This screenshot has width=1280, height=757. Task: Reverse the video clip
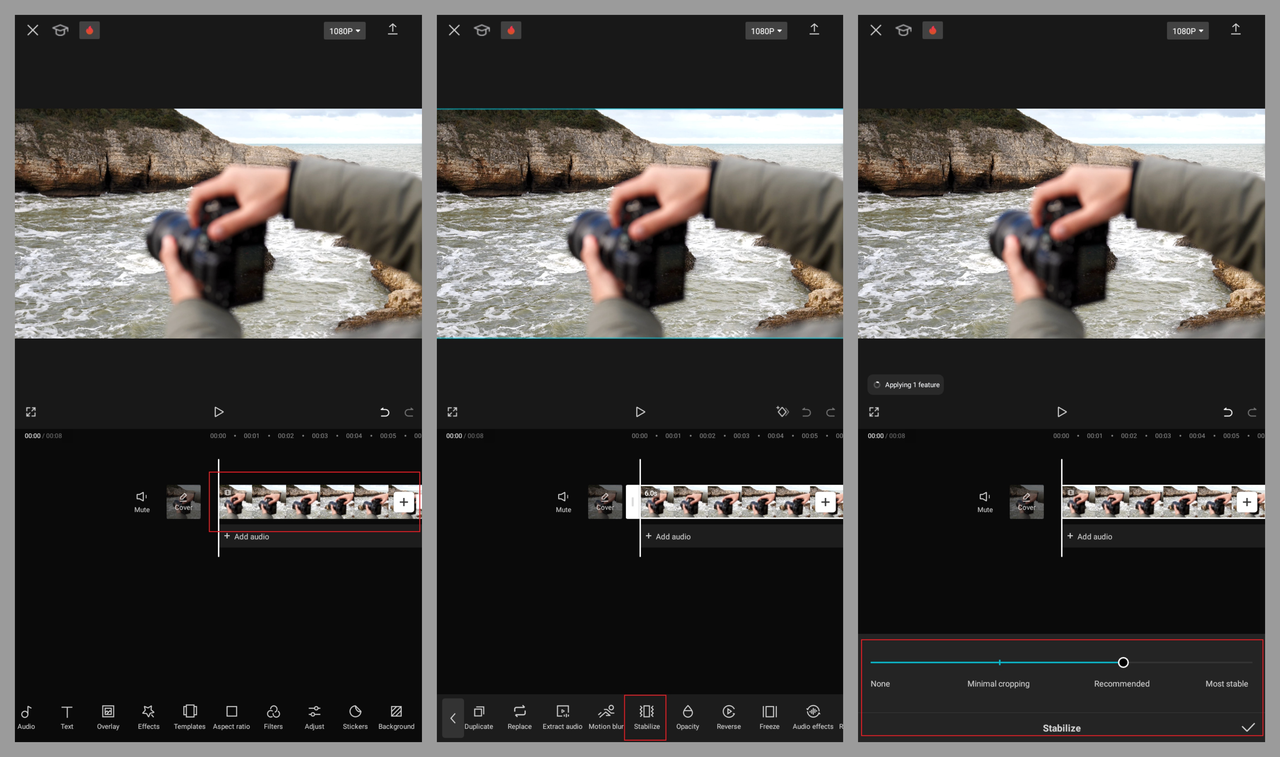[729, 716]
